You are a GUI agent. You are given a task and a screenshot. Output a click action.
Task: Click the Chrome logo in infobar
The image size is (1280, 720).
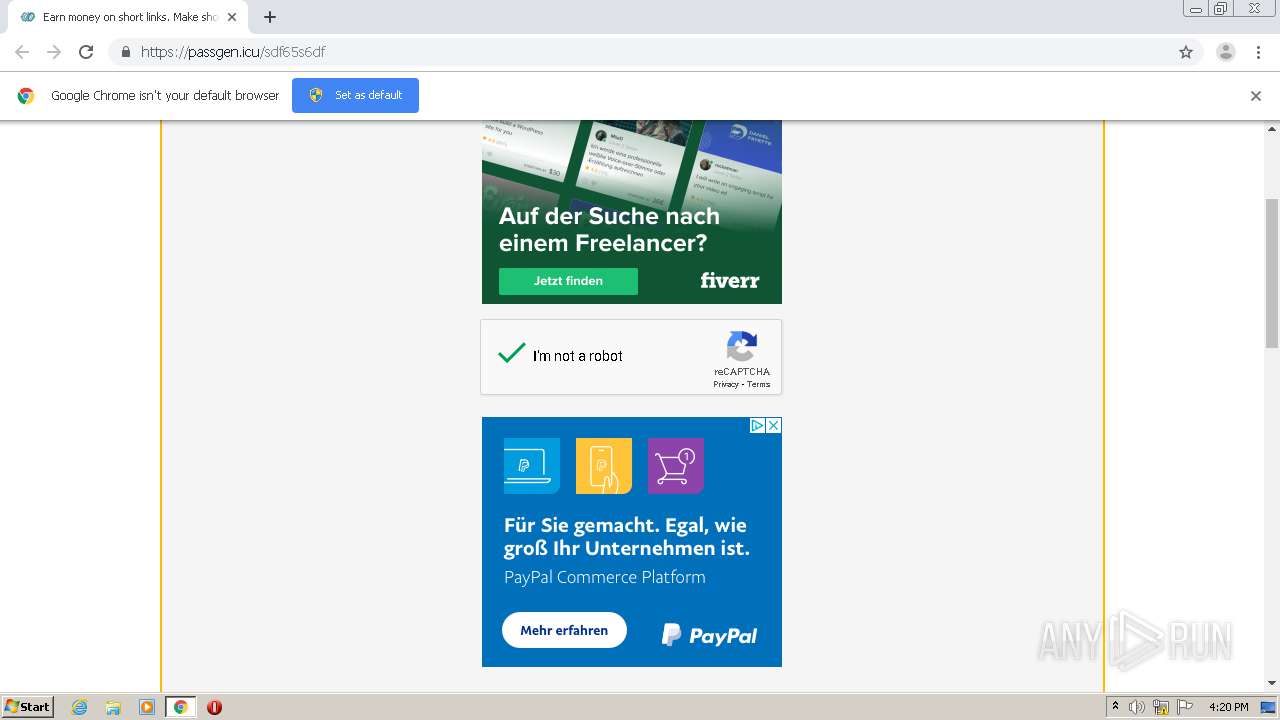click(26, 96)
